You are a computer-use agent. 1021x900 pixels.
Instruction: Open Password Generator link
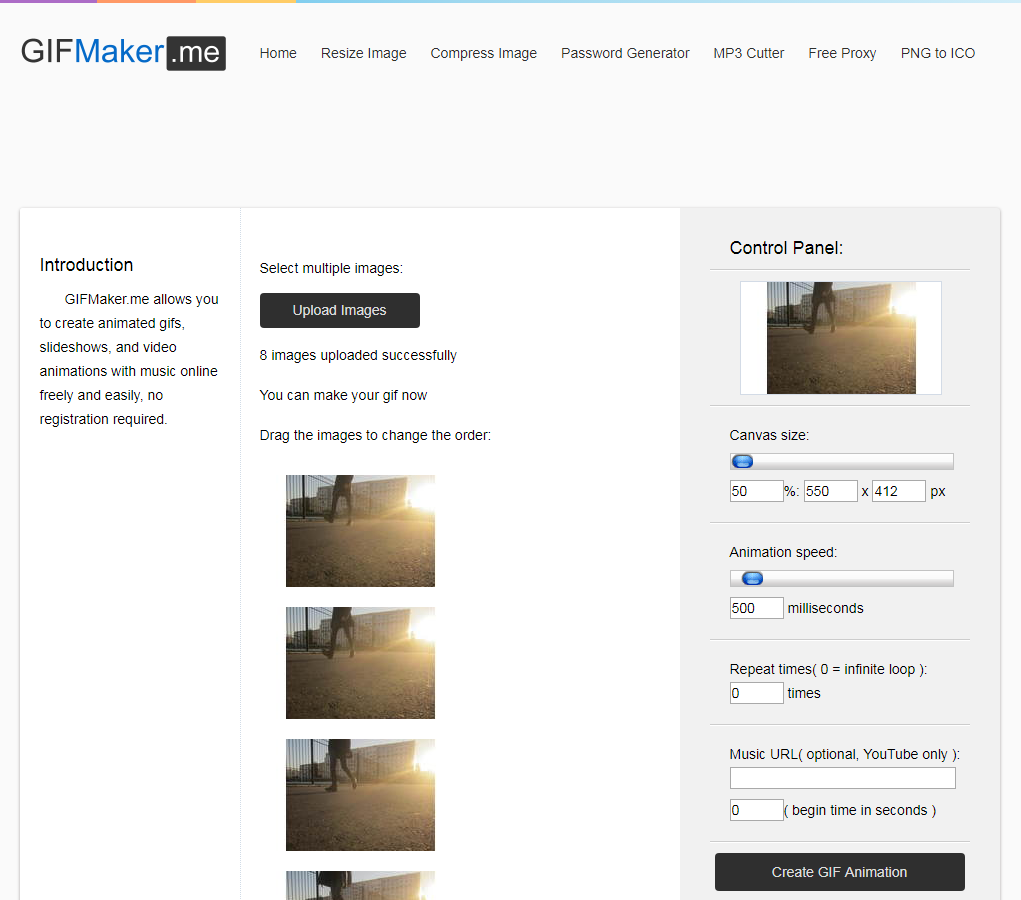[x=625, y=53]
